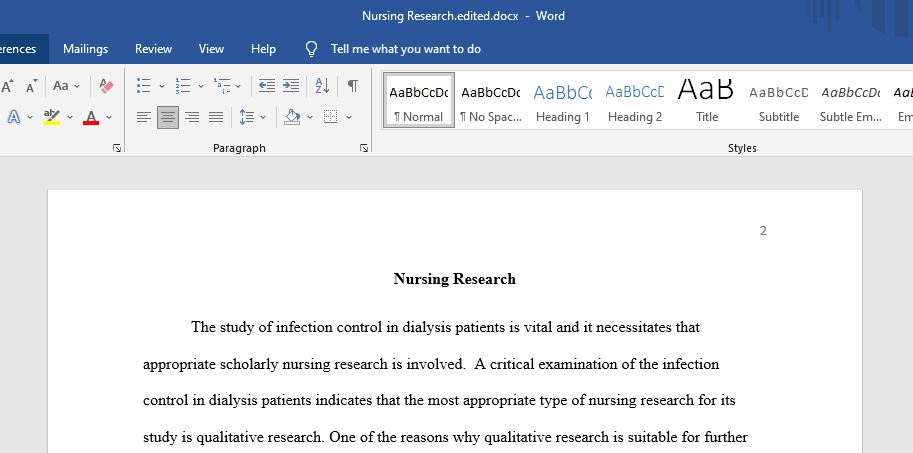
Task: Click the words 'appropriate scholarly nursing research'
Action: point(265,364)
